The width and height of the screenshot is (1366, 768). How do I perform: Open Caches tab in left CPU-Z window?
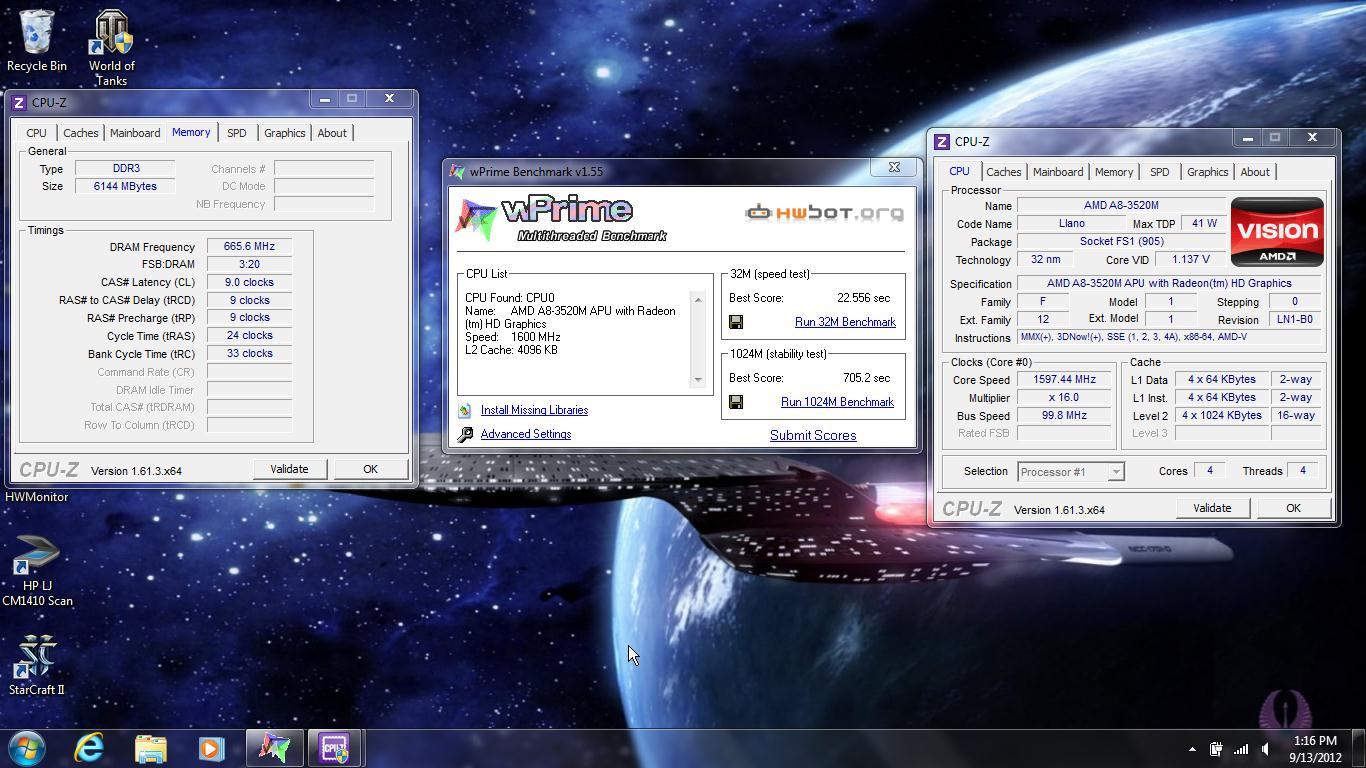click(80, 133)
